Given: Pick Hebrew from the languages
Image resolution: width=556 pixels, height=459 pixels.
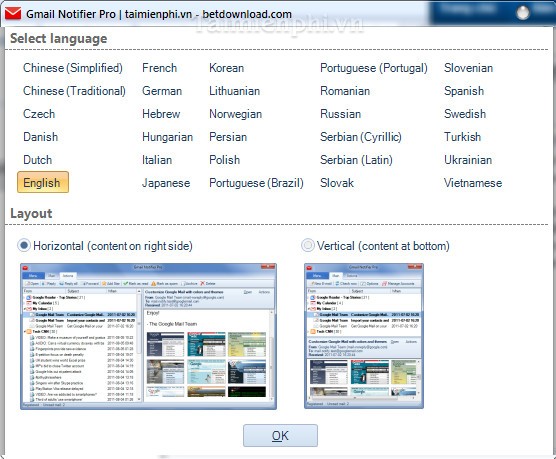Looking at the screenshot, I should (x=161, y=114).
